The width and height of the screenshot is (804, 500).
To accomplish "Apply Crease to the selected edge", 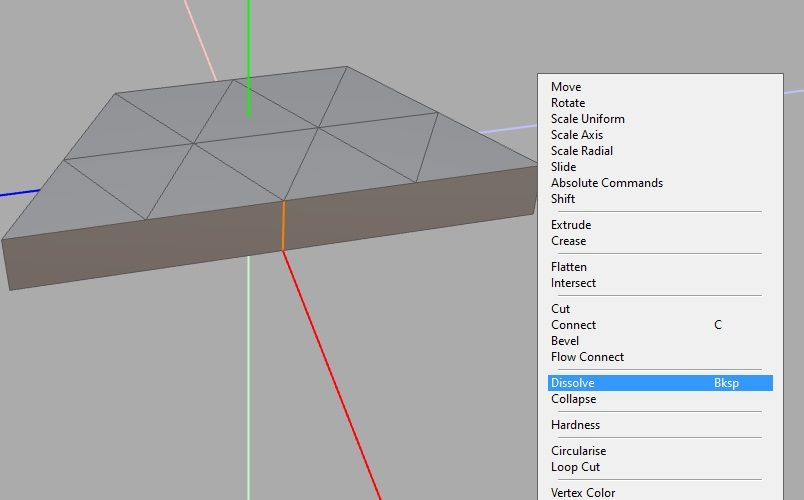I will coord(569,241).
